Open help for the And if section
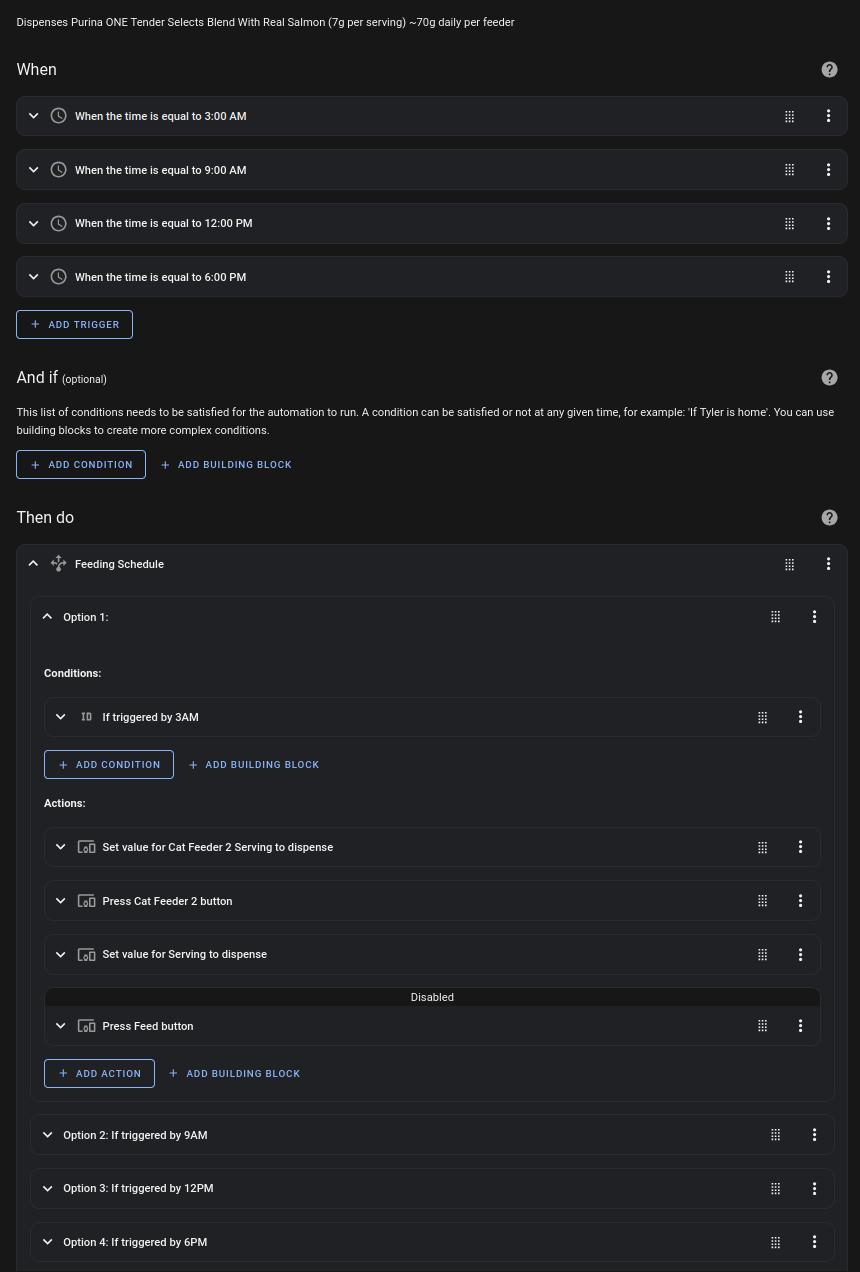This screenshot has width=860, height=1272. coord(829,377)
